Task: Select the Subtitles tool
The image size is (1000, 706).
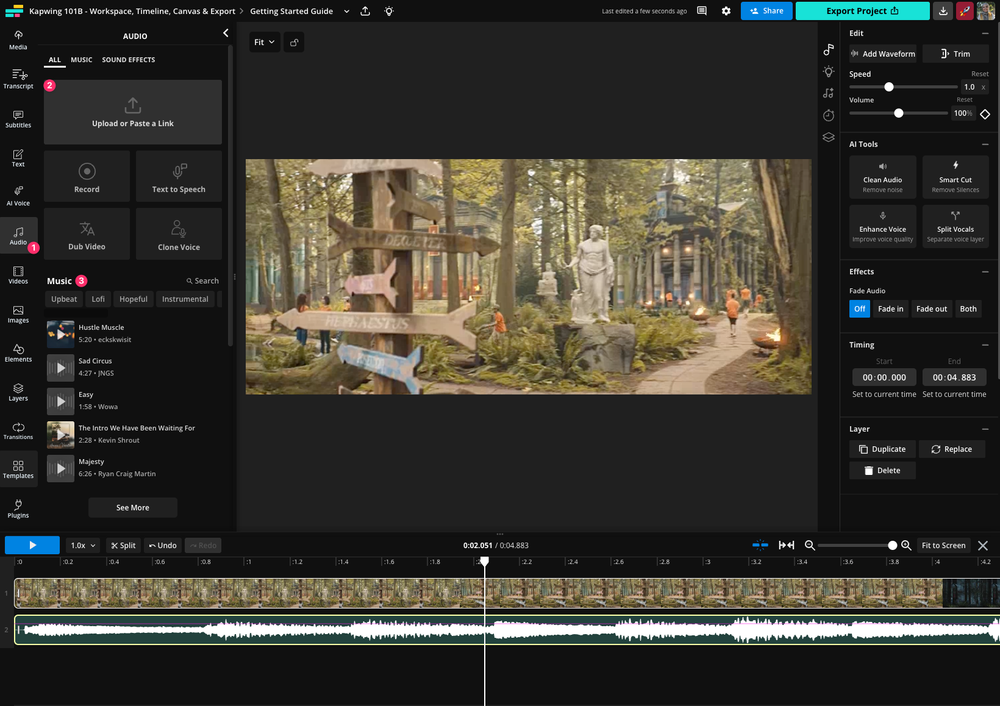Action: point(18,118)
